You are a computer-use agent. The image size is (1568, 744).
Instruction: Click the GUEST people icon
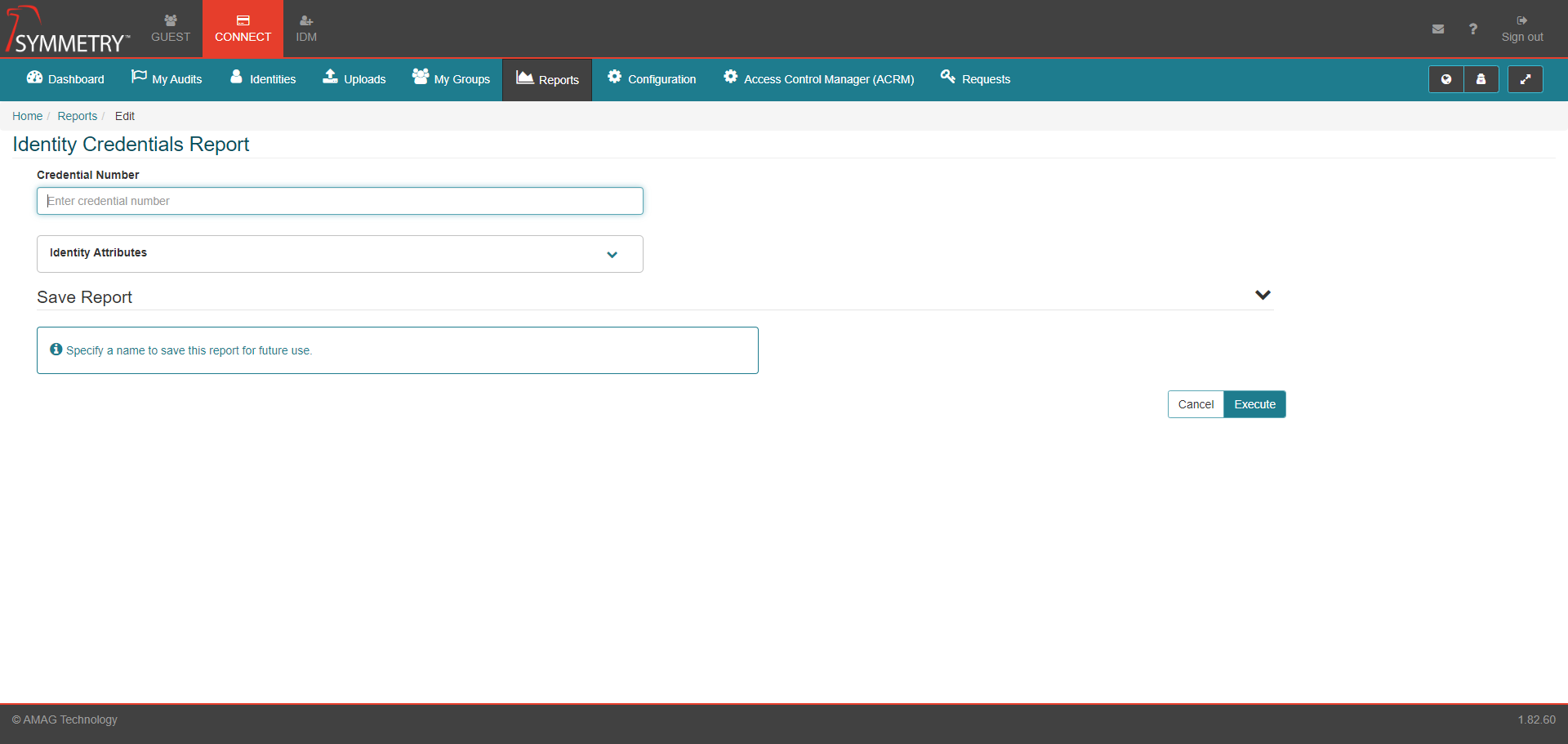(171, 20)
